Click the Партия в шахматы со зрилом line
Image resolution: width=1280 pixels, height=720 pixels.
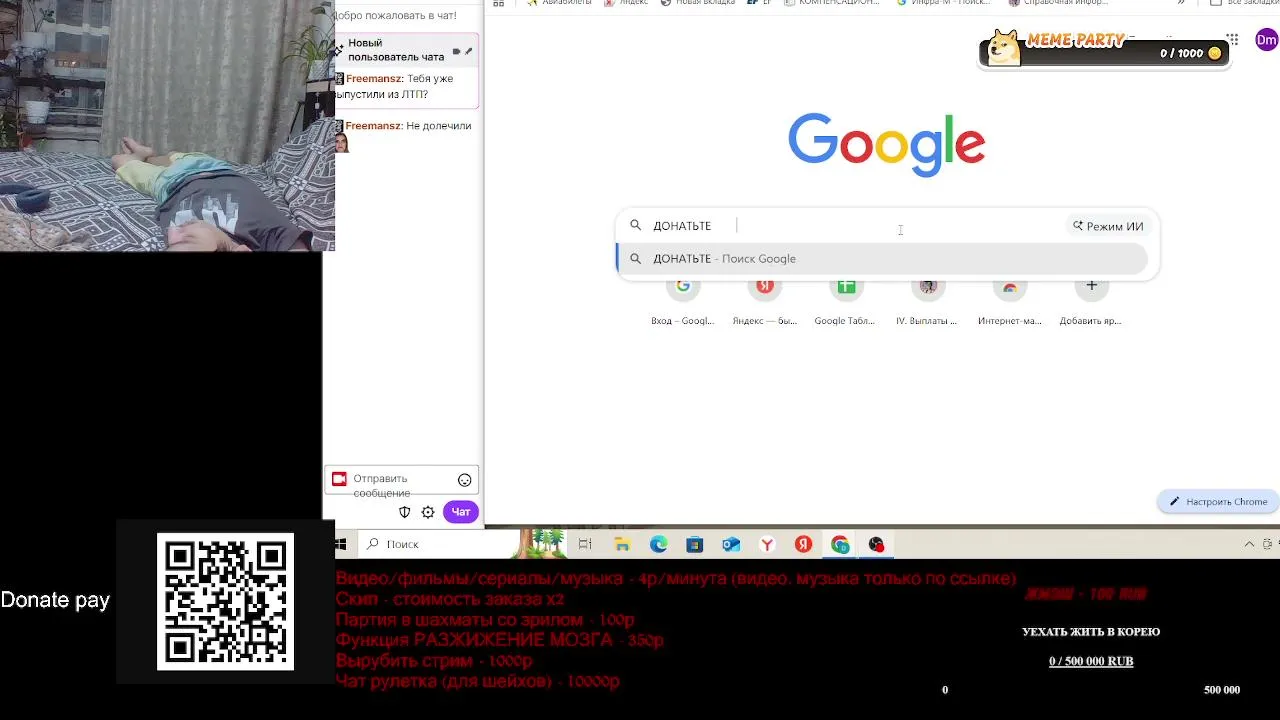(x=485, y=620)
